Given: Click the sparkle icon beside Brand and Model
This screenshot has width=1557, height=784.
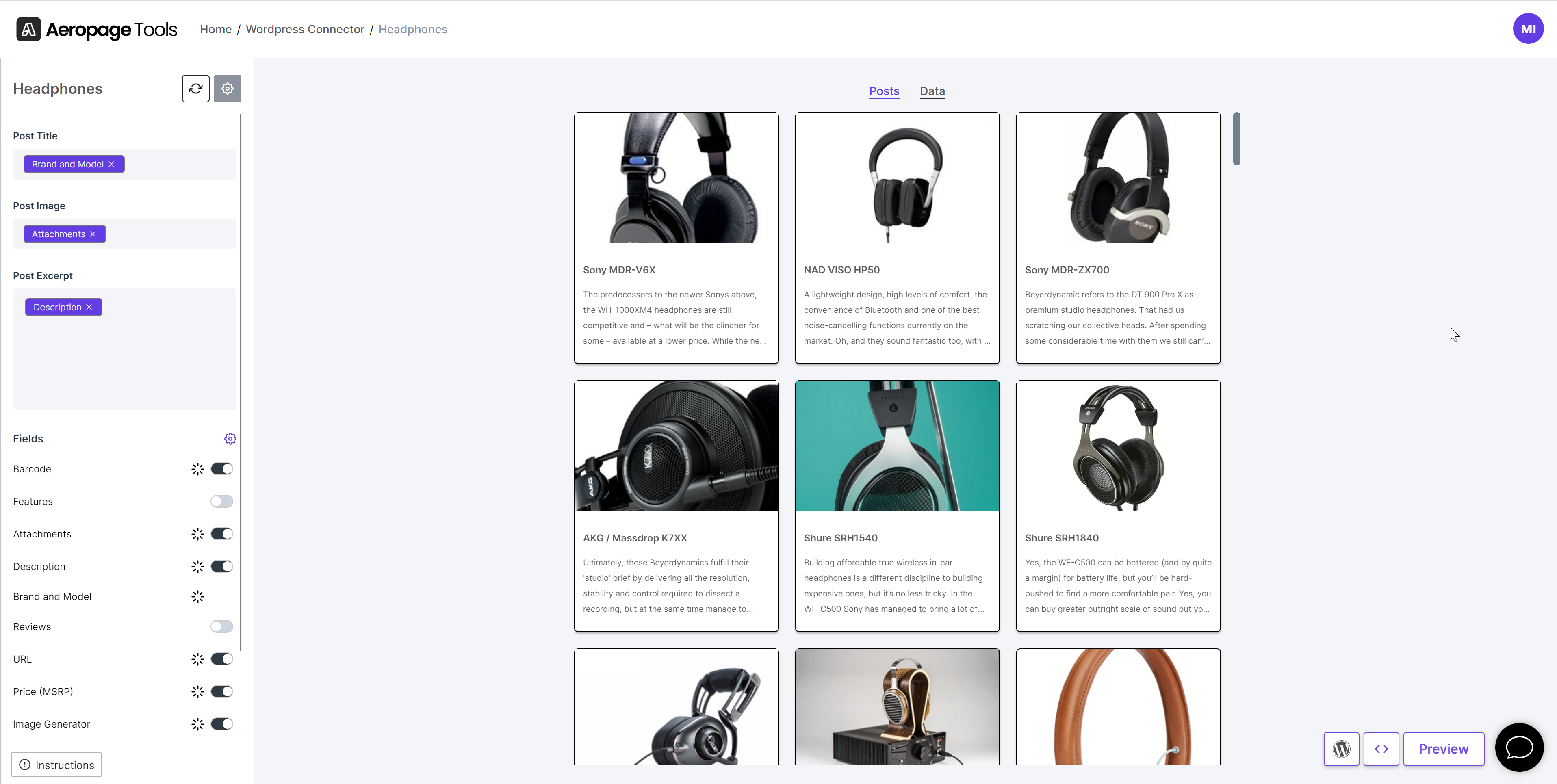Looking at the screenshot, I should click(197, 597).
